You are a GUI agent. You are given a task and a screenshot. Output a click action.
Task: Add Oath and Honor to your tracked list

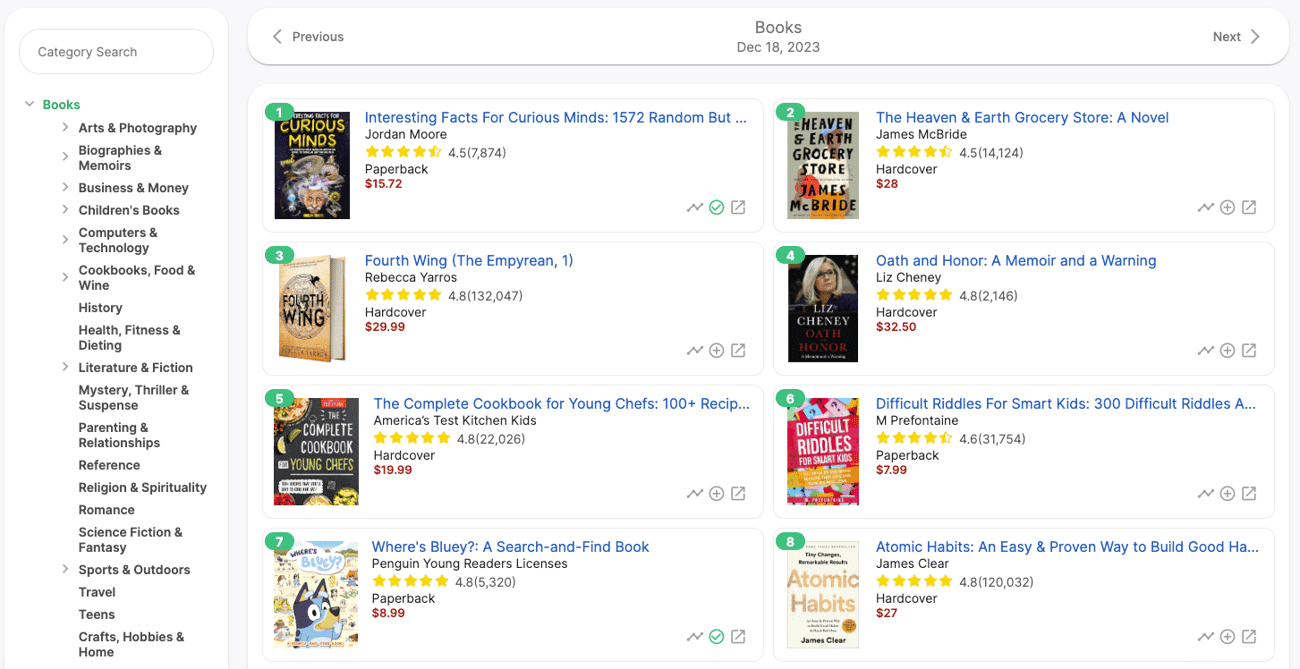tap(1227, 350)
